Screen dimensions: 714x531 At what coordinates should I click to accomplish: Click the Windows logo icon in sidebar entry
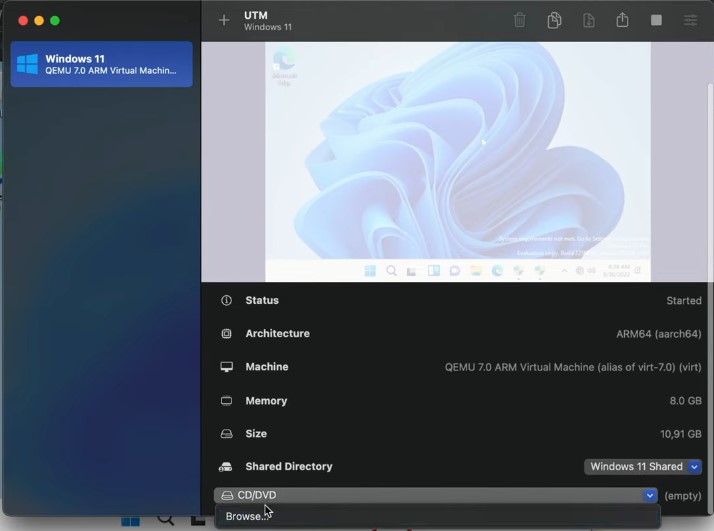point(27,64)
